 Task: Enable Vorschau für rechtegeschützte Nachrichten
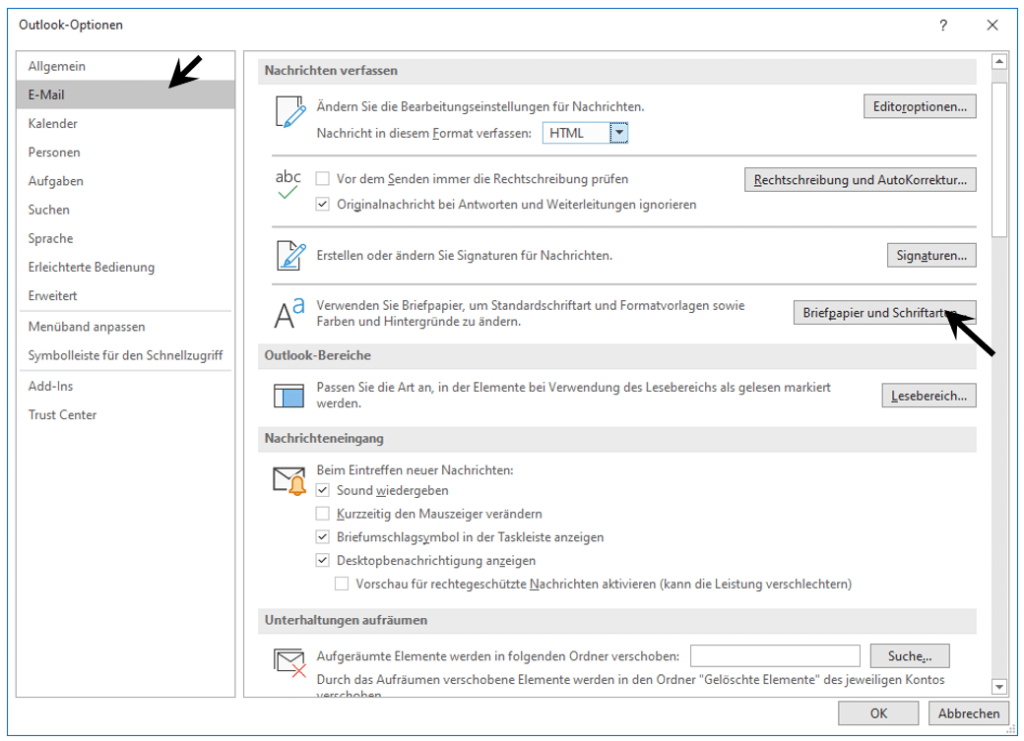click(342, 584)
